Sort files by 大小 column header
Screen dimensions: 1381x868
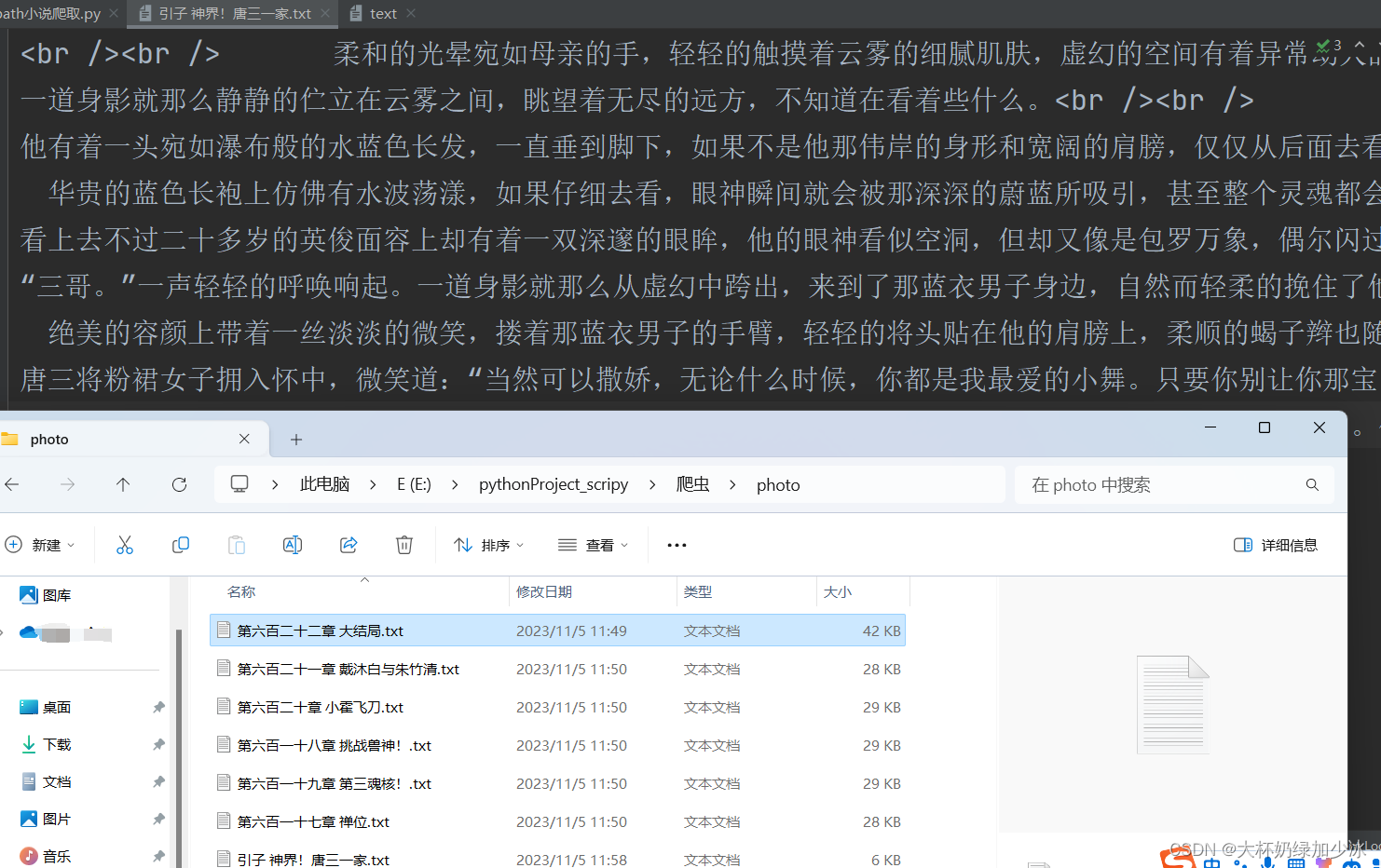coord(837,592)
